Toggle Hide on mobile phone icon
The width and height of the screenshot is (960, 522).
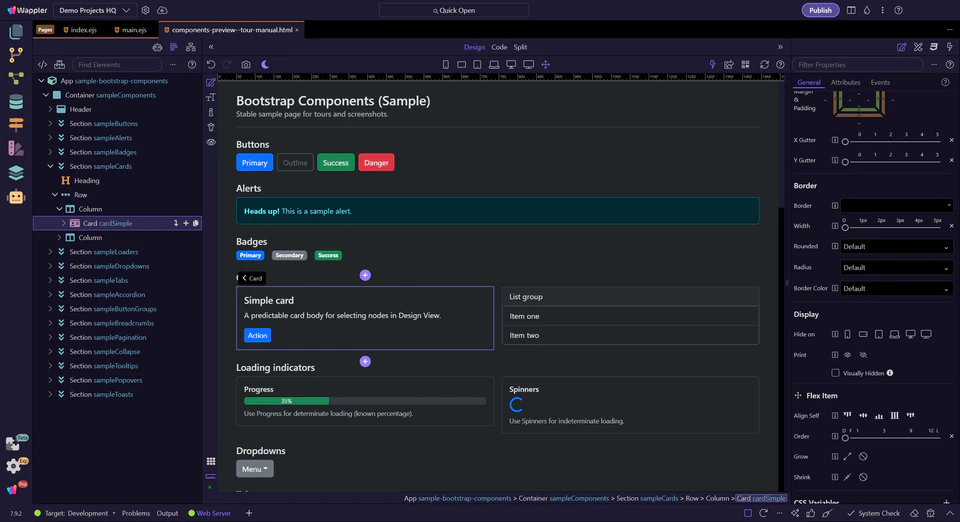(x=847, y=334)
